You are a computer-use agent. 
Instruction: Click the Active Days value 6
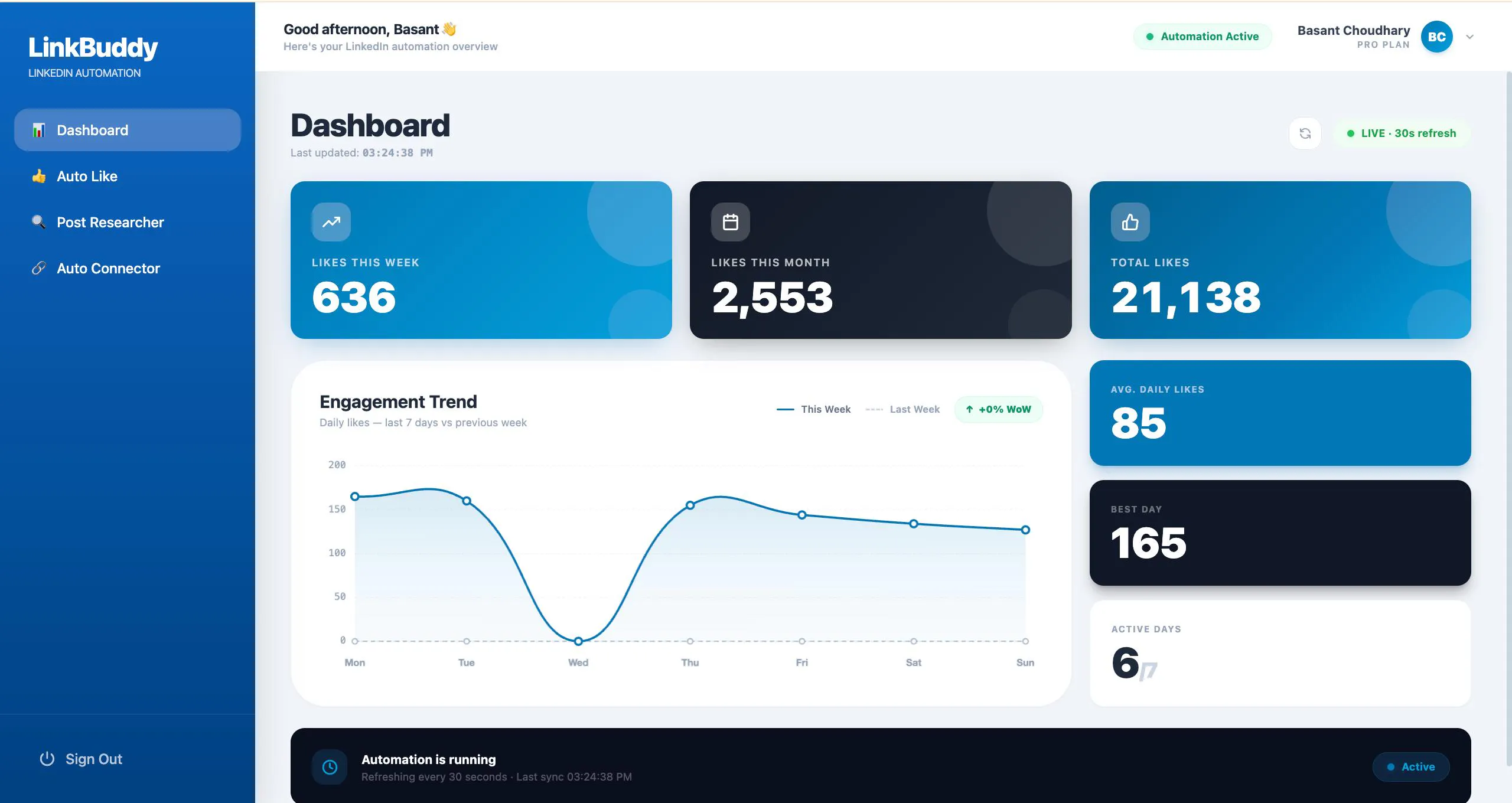(x=1125, y=662)
